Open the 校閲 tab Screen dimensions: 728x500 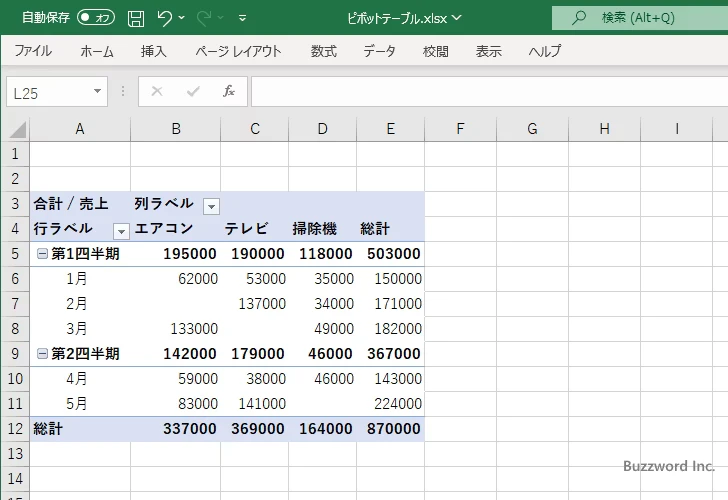(x=436, y=51)
